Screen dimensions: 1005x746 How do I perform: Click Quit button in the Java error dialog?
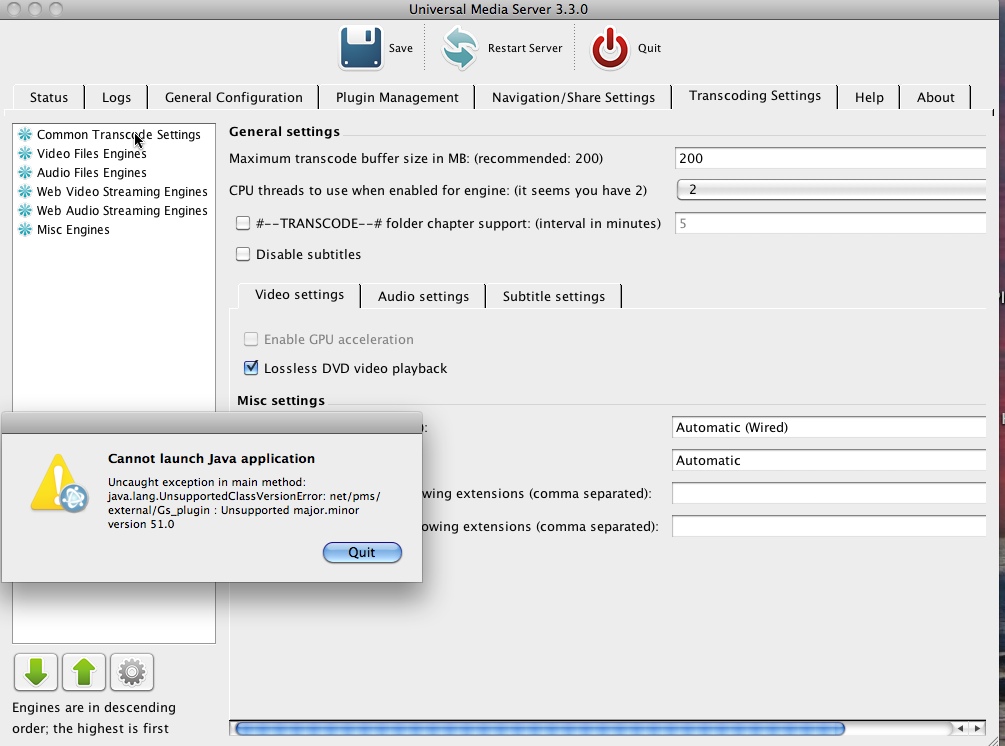point(362,552)
